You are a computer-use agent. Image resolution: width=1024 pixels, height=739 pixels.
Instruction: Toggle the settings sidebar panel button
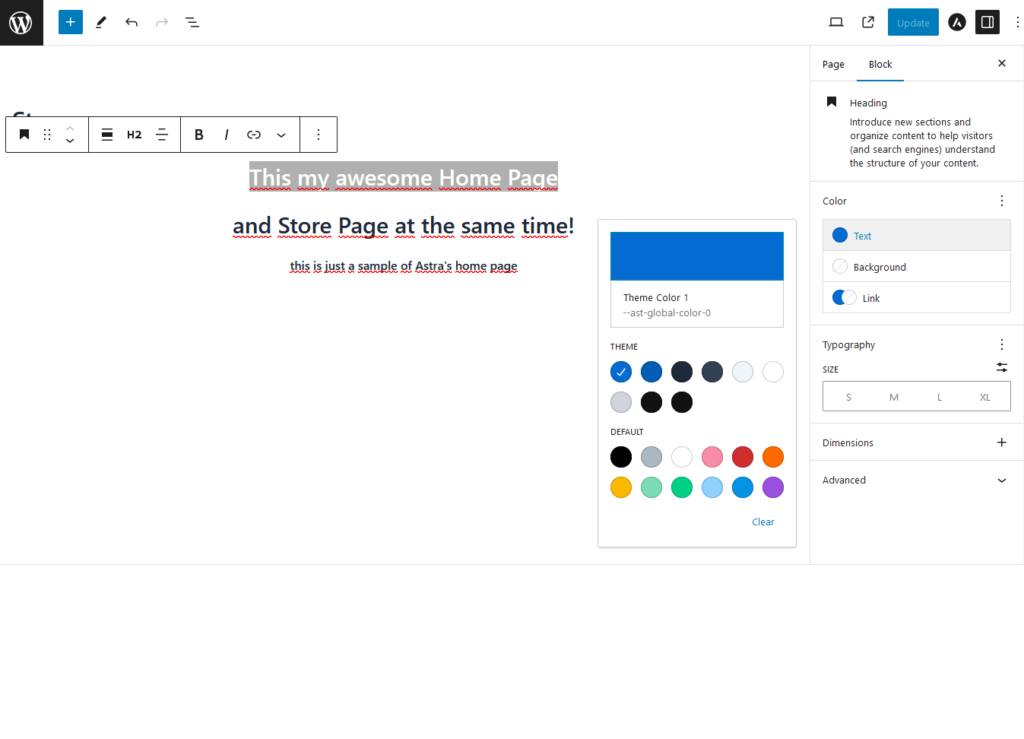click(x=987, y=22)
